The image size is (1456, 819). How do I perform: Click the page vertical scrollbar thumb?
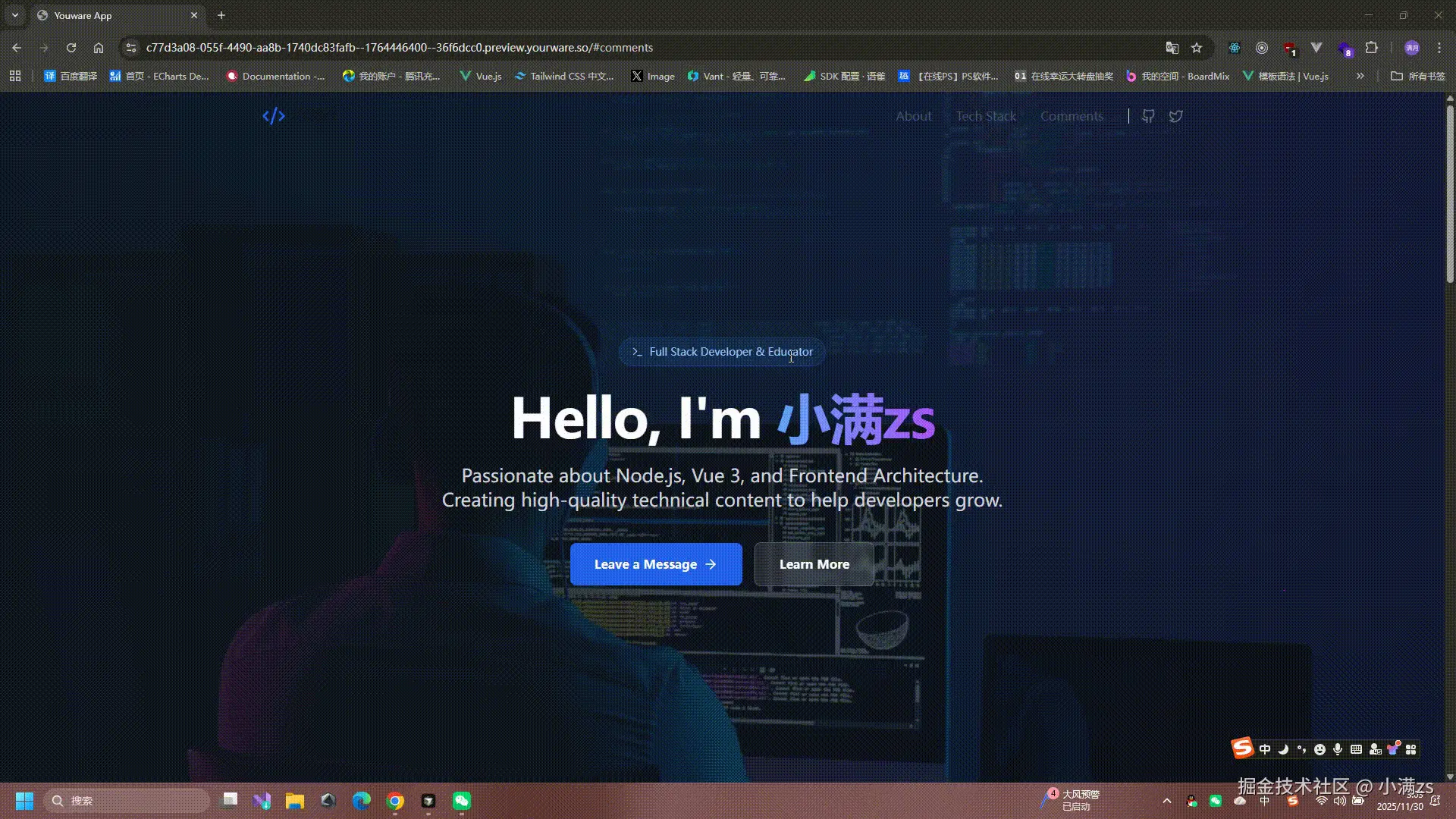(1450, 193)
